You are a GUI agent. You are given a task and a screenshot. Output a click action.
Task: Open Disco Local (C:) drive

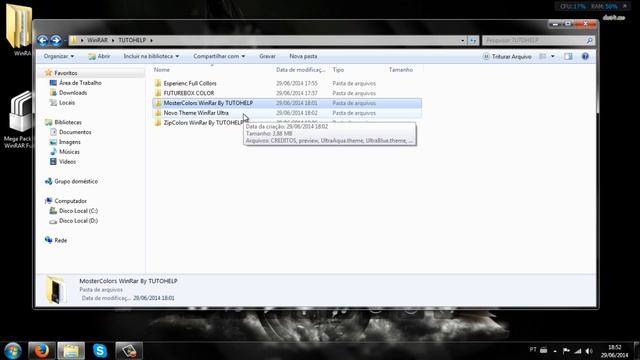pyautogui.click(x=78, y=211)
